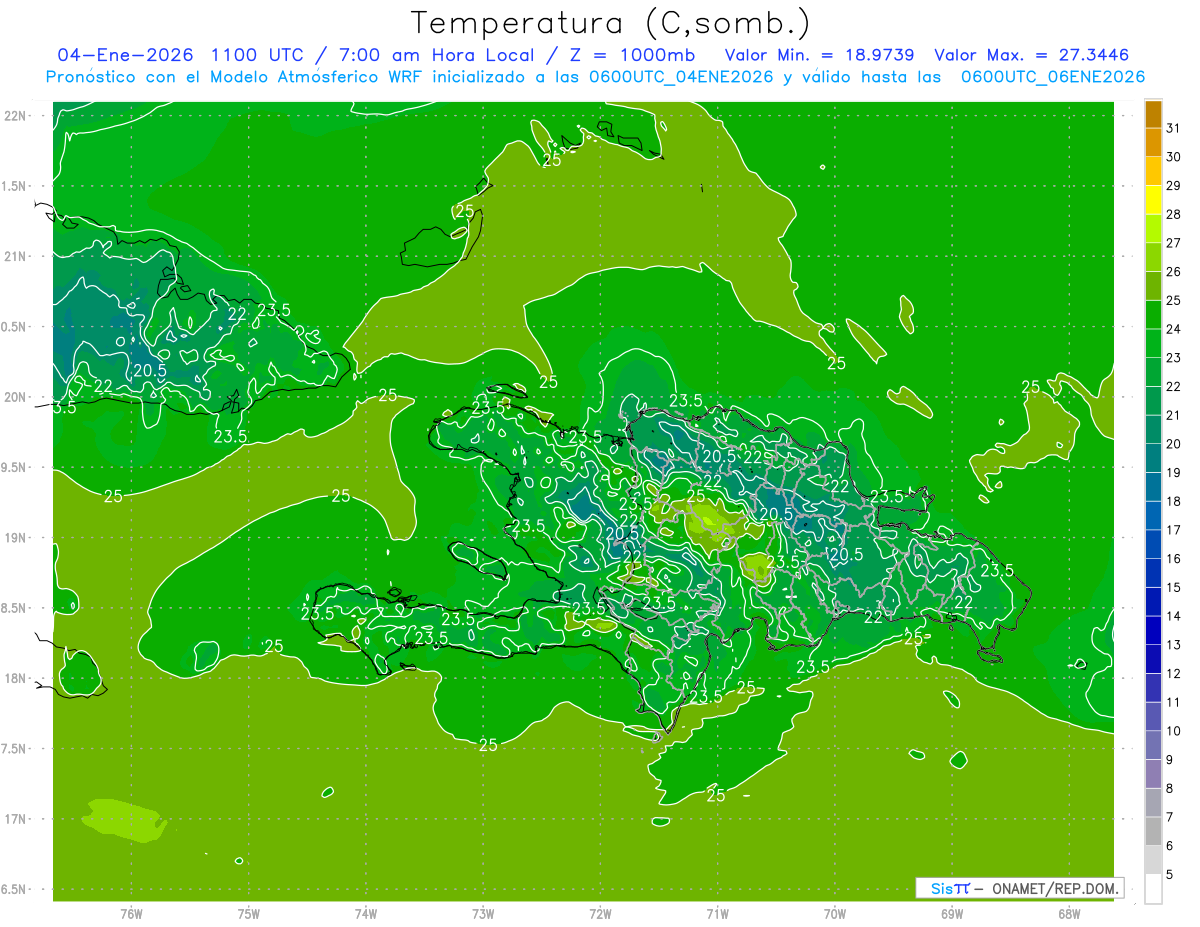Click the colorbar label '31'
This screenshot has width=1200, height=927.
[1173, 128]
